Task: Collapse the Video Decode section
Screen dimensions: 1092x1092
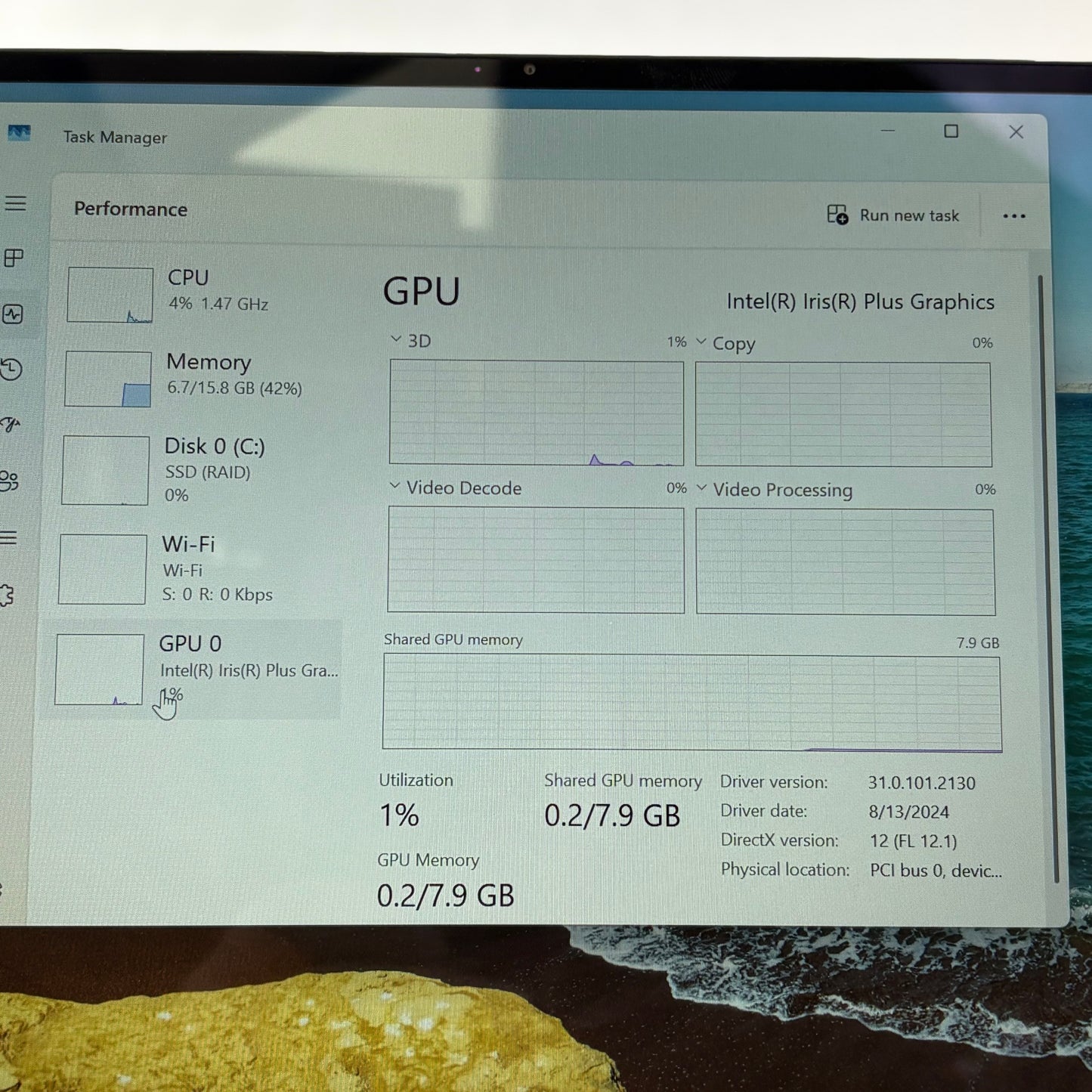Action: pyautogui.click(x=394, y=487)
